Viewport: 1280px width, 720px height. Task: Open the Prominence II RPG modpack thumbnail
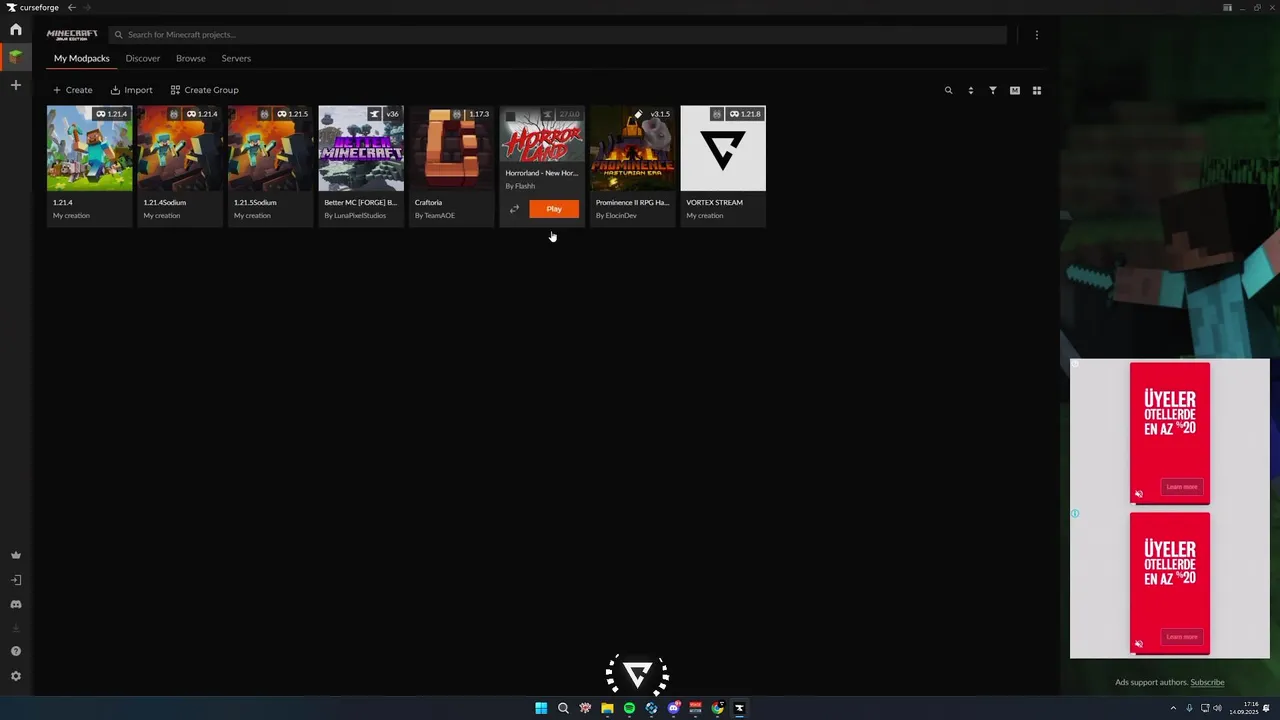pos(633,148)
